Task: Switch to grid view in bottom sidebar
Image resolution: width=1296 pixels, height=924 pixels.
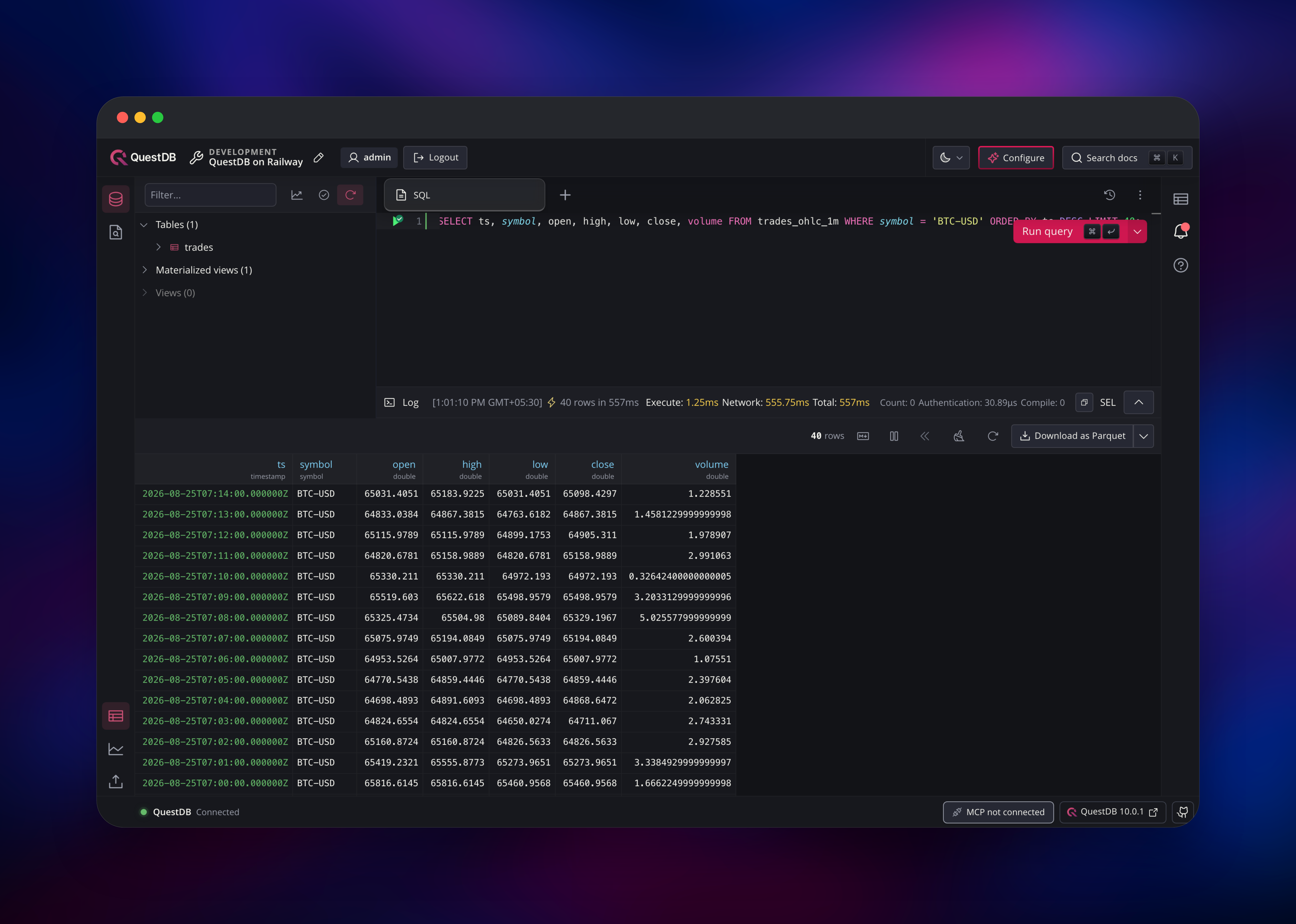Action: click(115, 716)
